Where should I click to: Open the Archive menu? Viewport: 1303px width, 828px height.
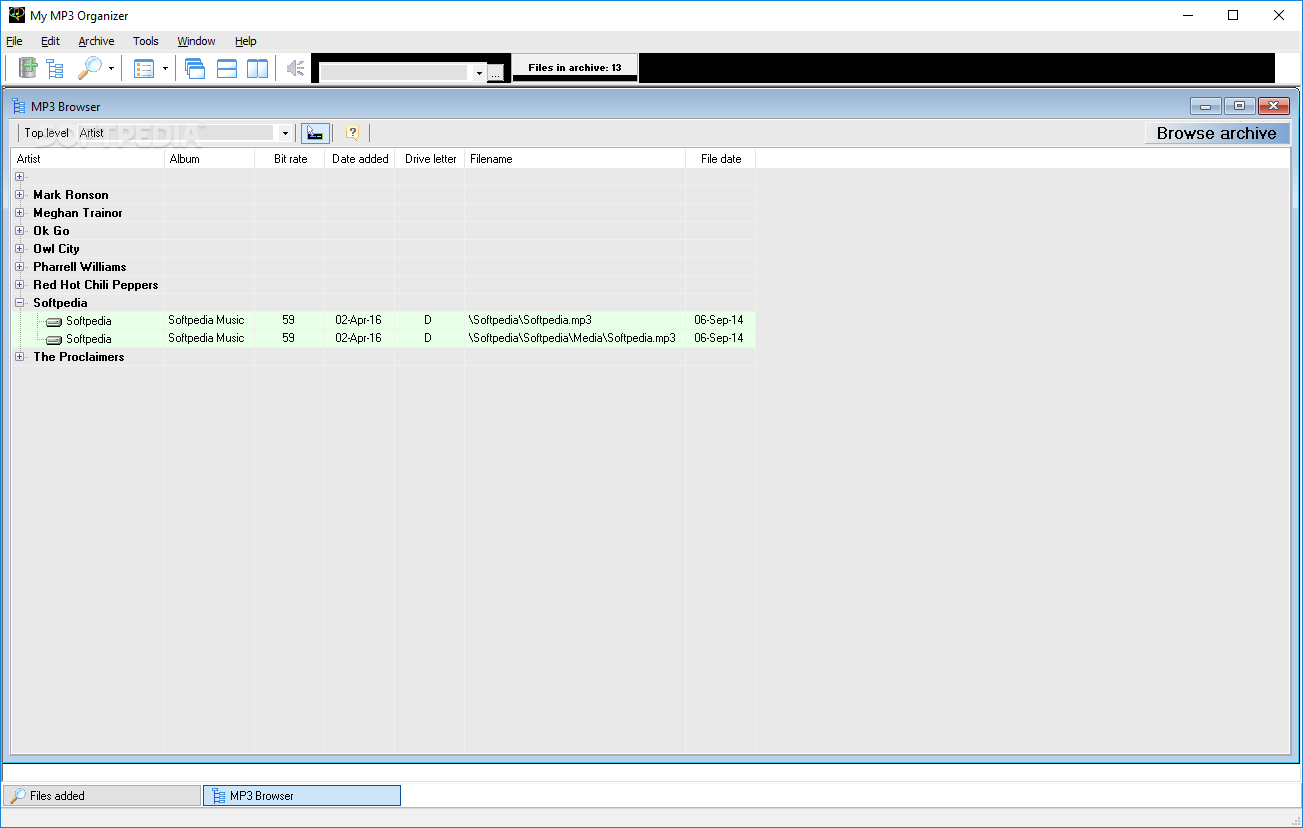tap(96, 41)
